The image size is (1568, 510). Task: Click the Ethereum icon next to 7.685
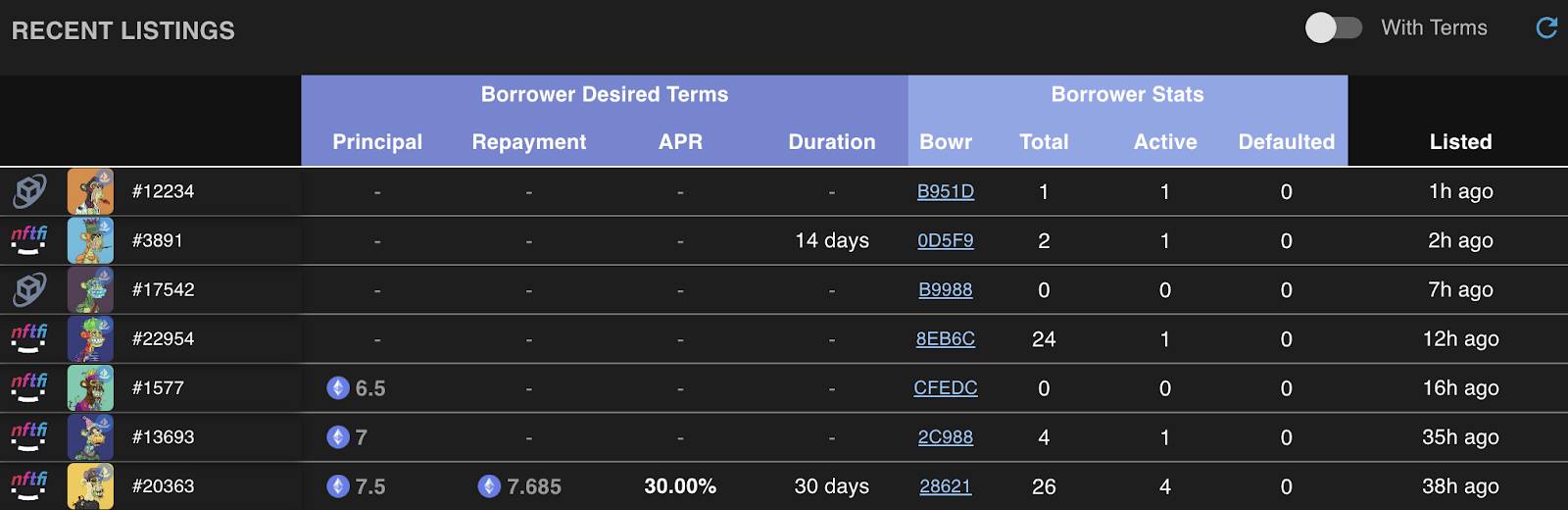click(489, 486)
